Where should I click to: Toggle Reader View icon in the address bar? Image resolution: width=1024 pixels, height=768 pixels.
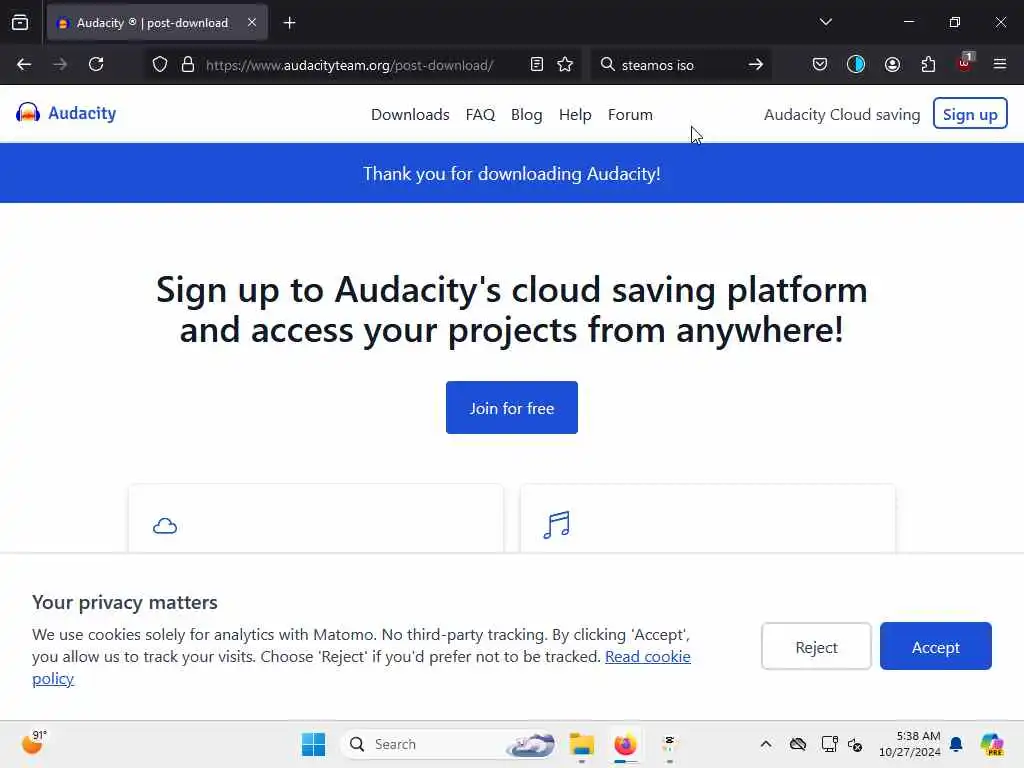537,65
